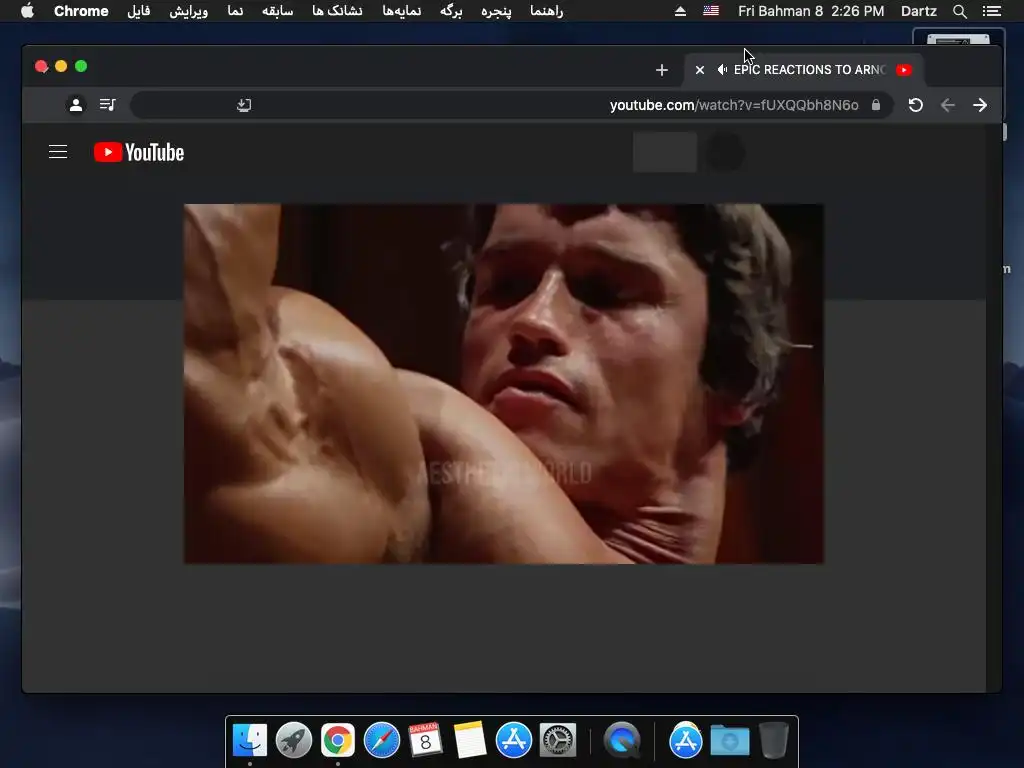This screenshot has width=1024, height=768.
Task: Open the Chrome application menu
Action: [x=81, y=11]
